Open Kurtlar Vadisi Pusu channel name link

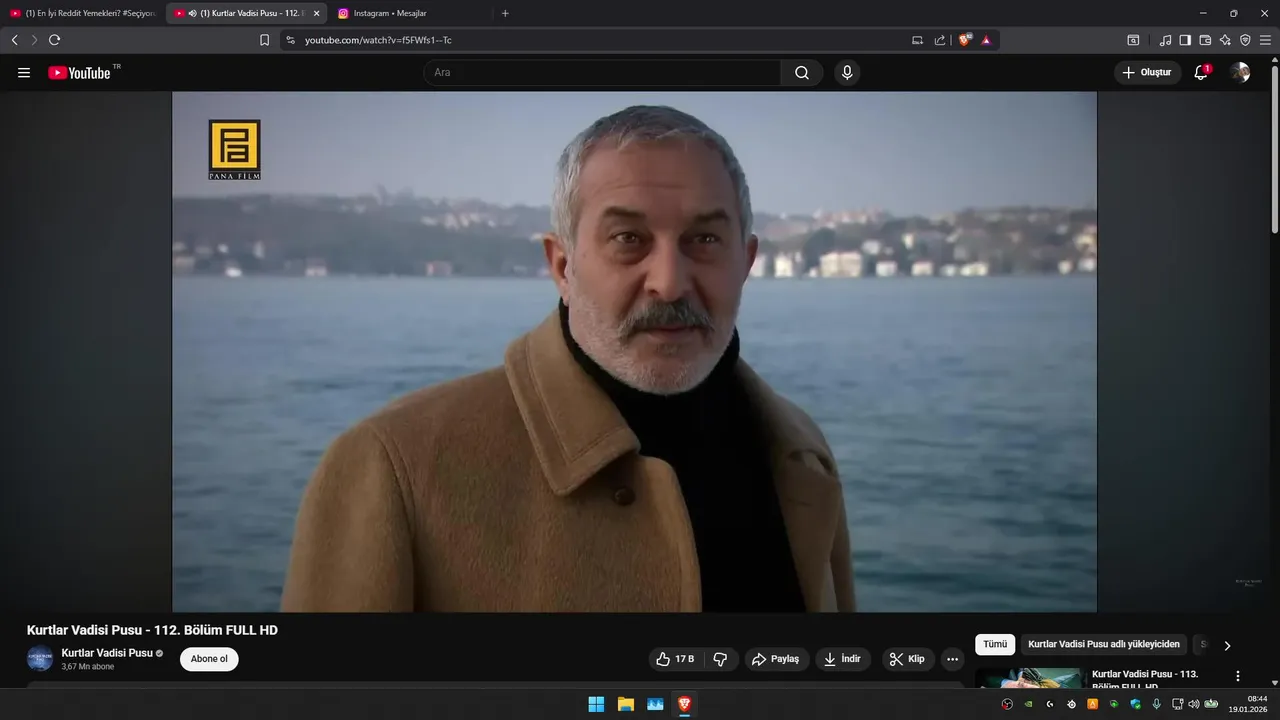(107, 653)
